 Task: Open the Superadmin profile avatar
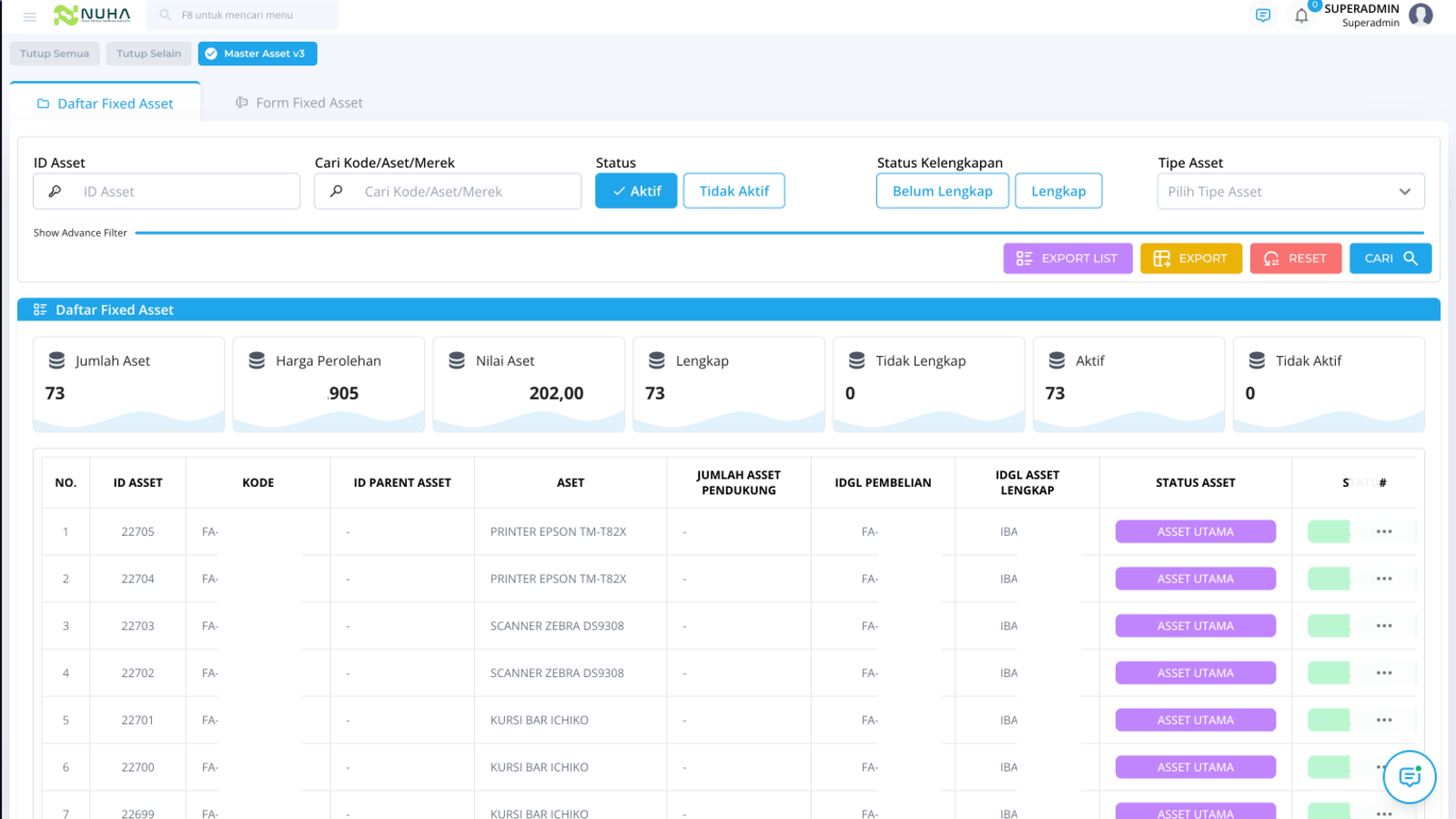[1421, 15]
